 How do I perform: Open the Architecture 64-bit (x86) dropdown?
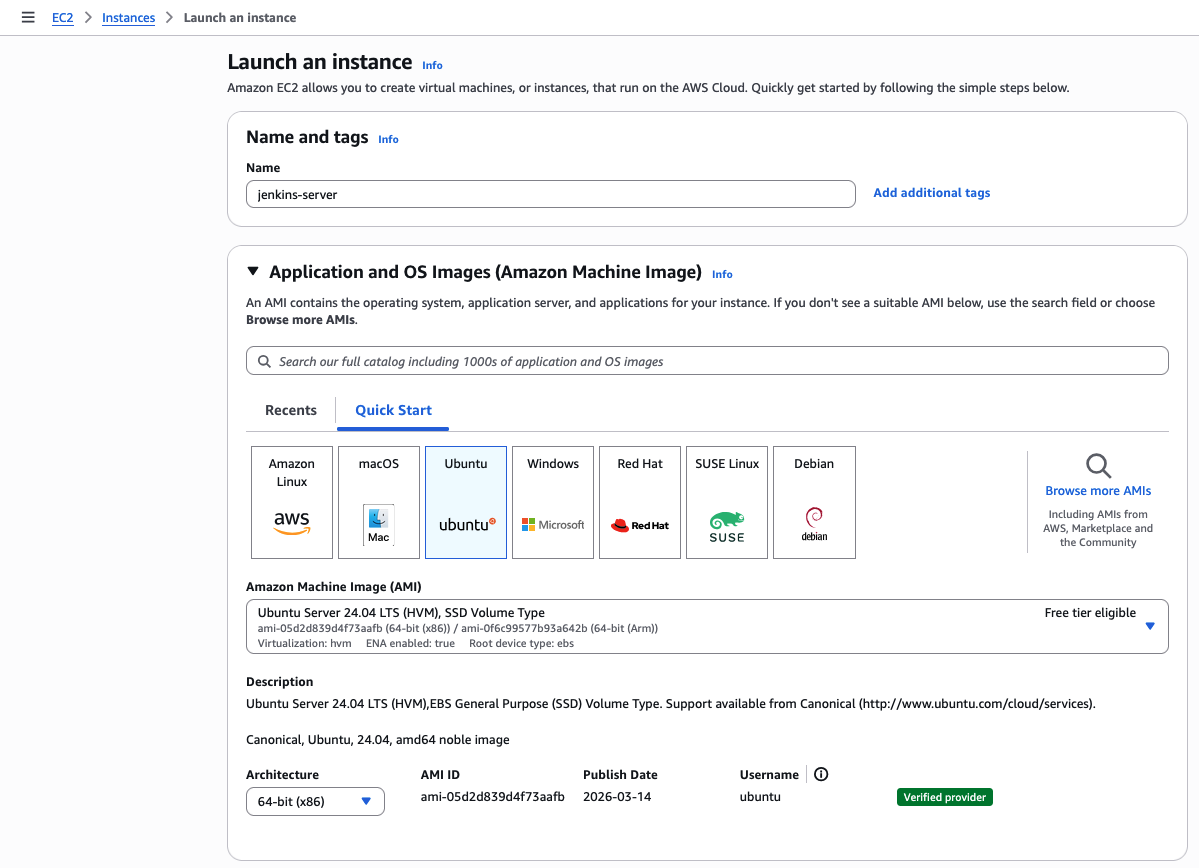click(x=315, y=801)
